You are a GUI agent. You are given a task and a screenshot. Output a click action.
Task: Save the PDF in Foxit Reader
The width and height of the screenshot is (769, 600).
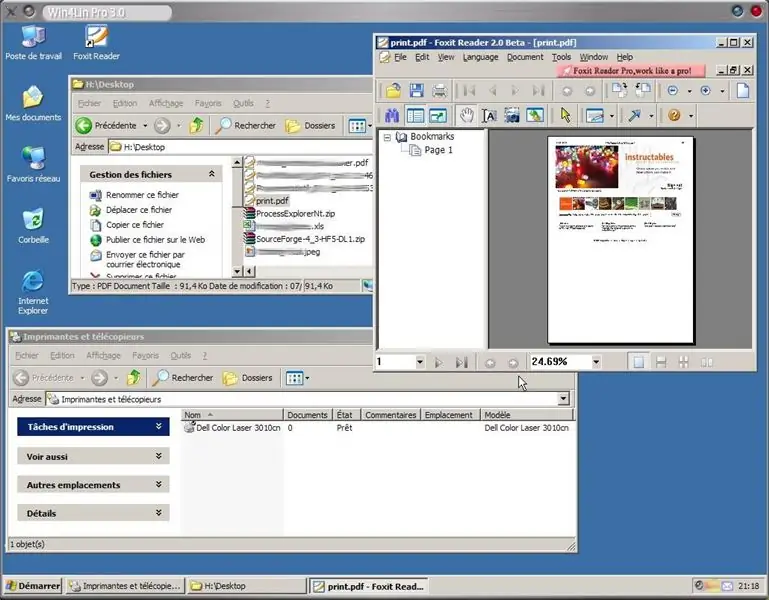416,91
